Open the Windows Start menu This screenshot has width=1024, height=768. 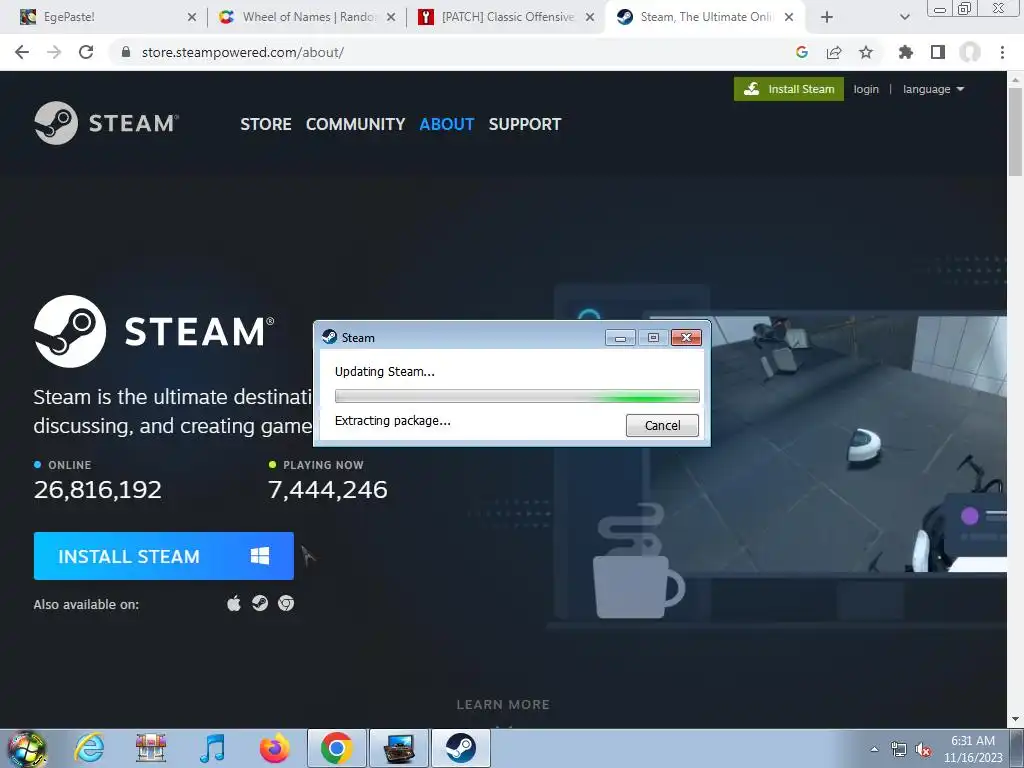click(27, 748)
